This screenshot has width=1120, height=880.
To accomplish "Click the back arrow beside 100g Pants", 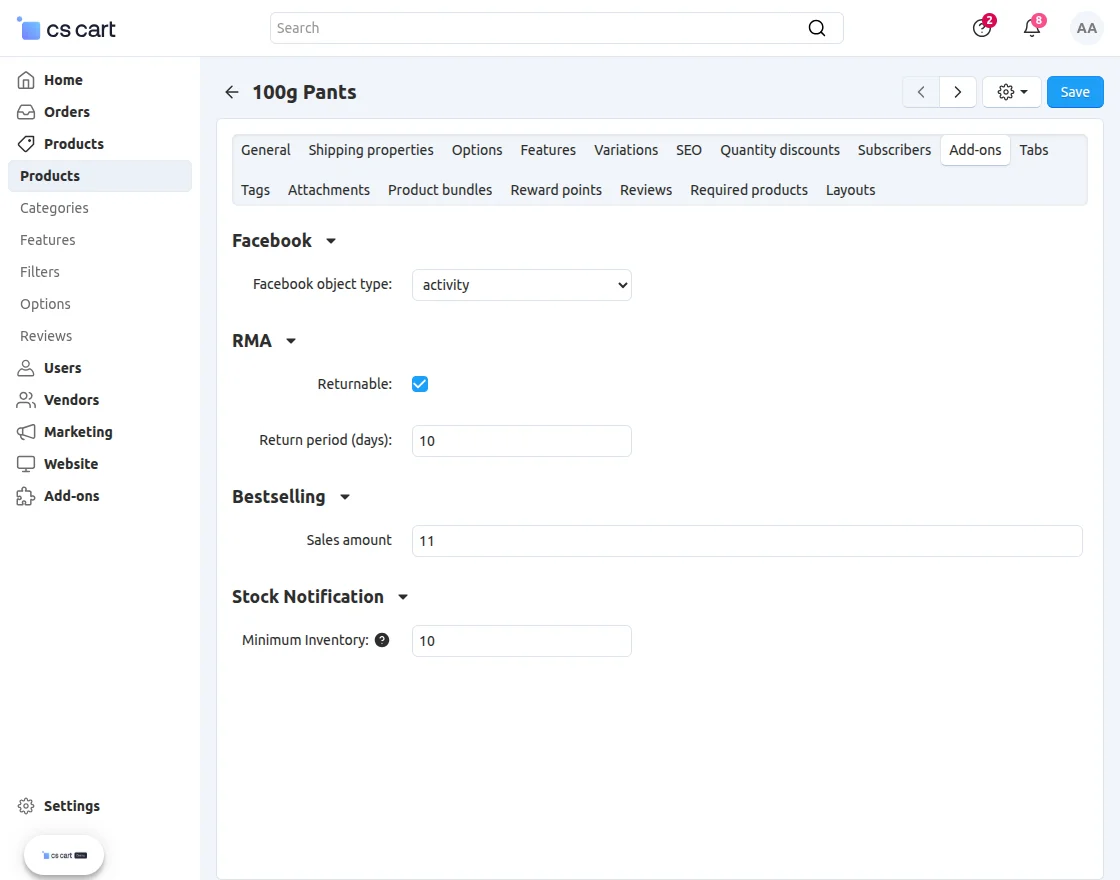I will 232,92.
